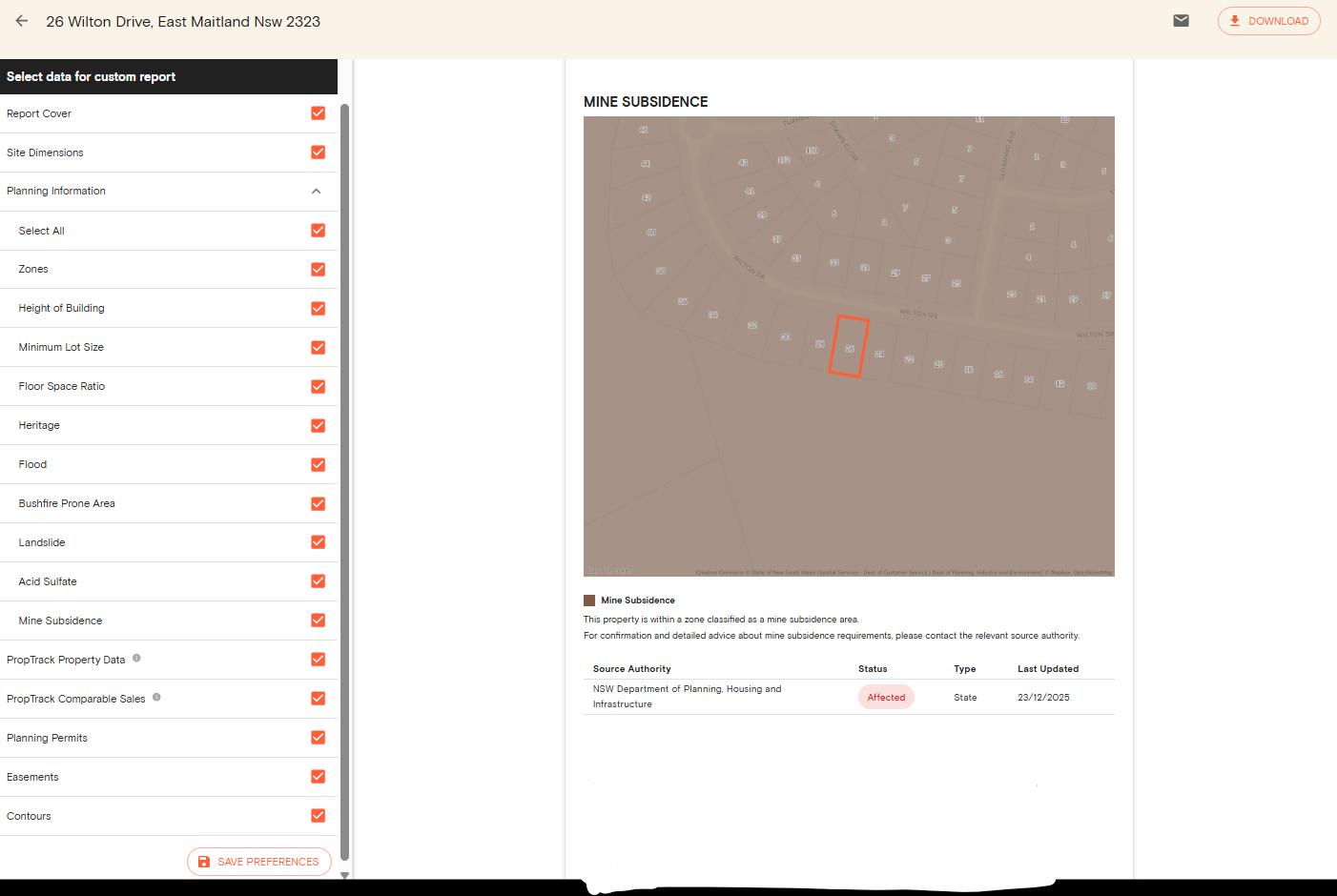Save preferences for the custom report
The width and height of the screenshot is (1337, 896).
point(259,862)
